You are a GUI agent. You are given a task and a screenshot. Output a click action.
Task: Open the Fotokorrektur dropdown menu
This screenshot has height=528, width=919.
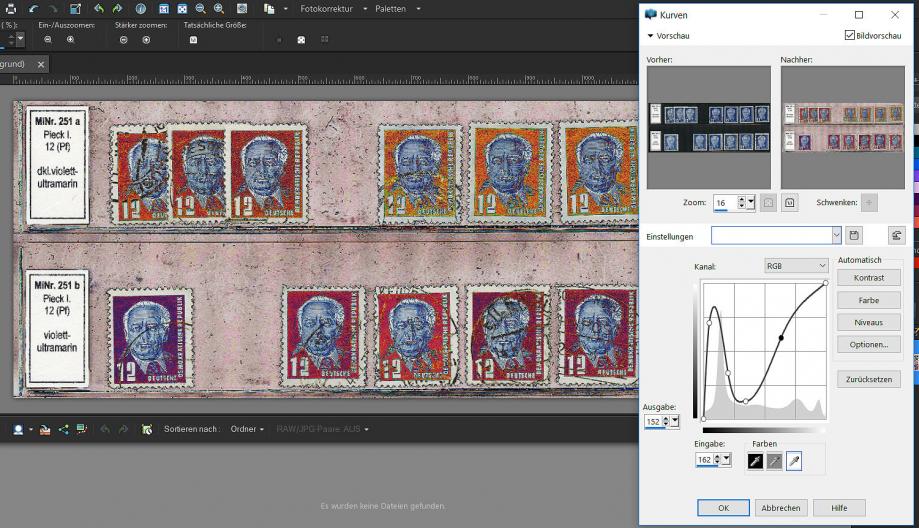pyautogui.click(x=365, y=9)
